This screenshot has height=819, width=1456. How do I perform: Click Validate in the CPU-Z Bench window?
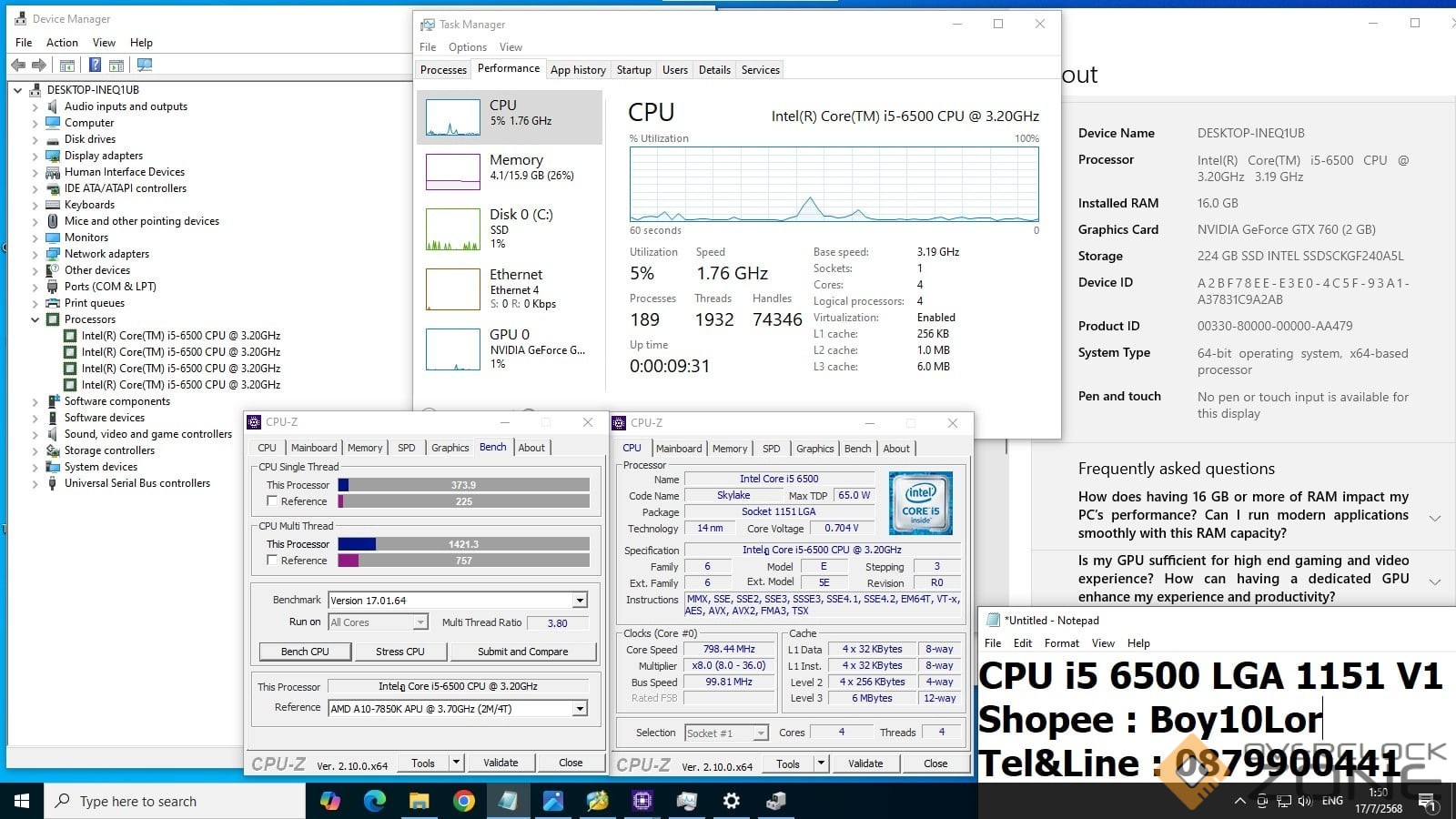point(500,763)
